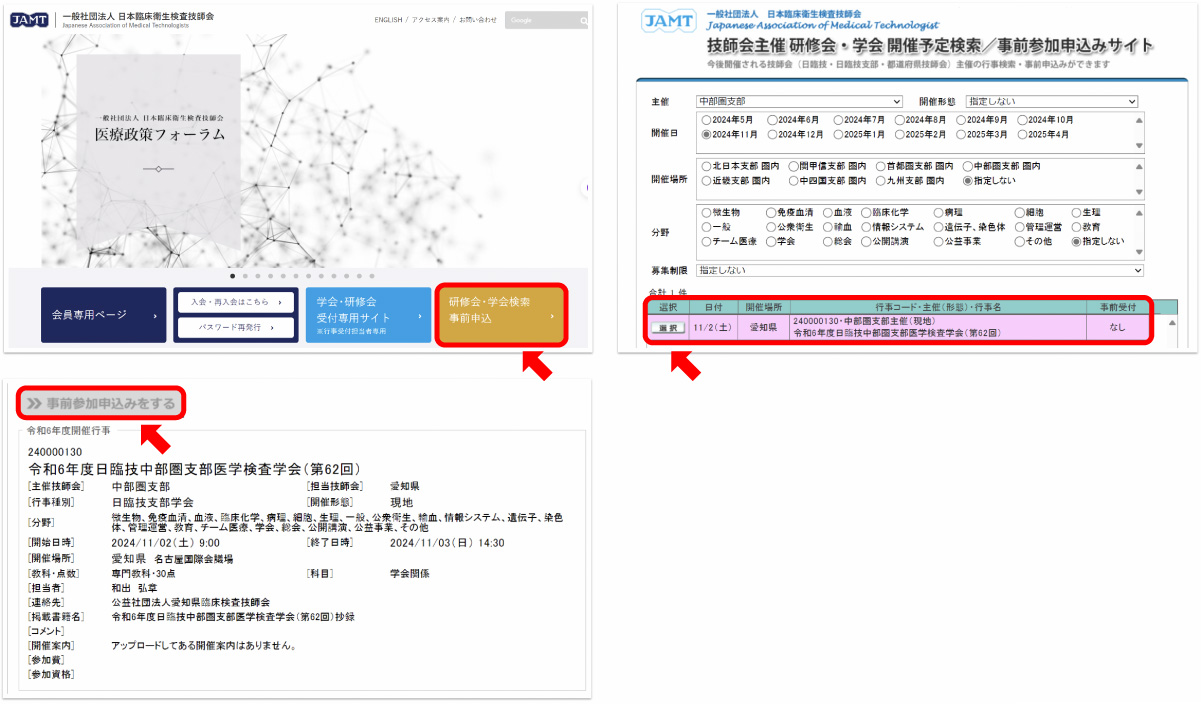Select 中部圏支部 圏内 venue radio

point(967,166)
